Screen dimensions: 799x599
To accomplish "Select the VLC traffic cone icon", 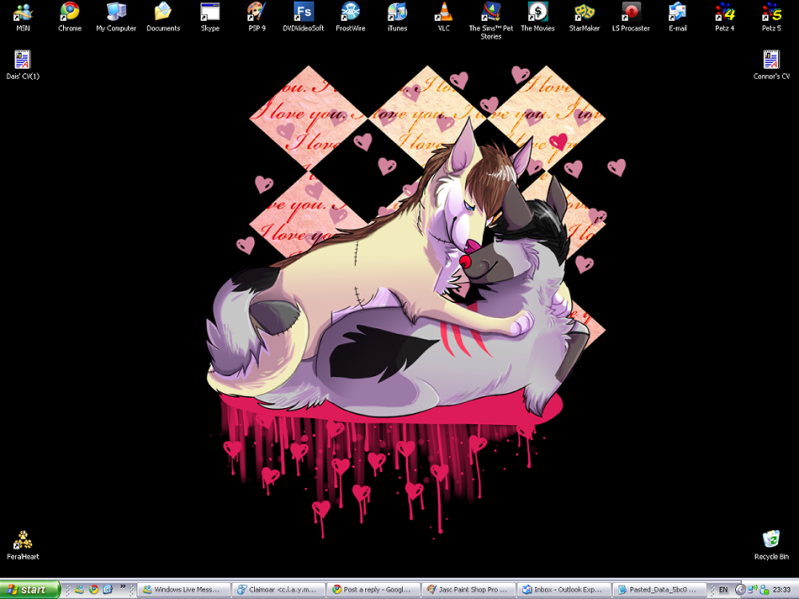I will tap(444, 16).
